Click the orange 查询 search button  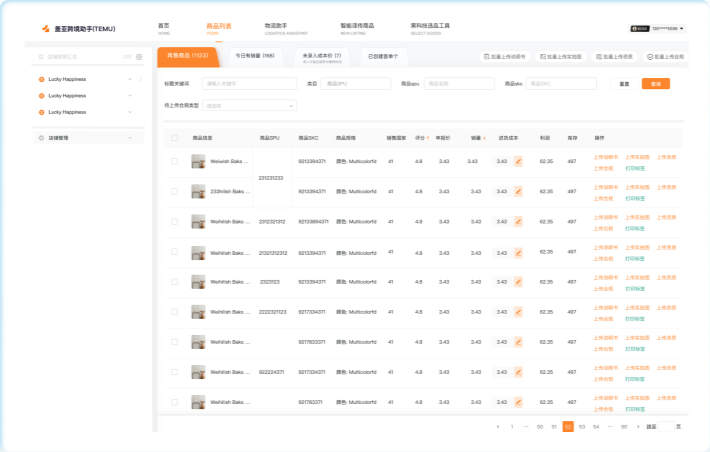[655, 84]
